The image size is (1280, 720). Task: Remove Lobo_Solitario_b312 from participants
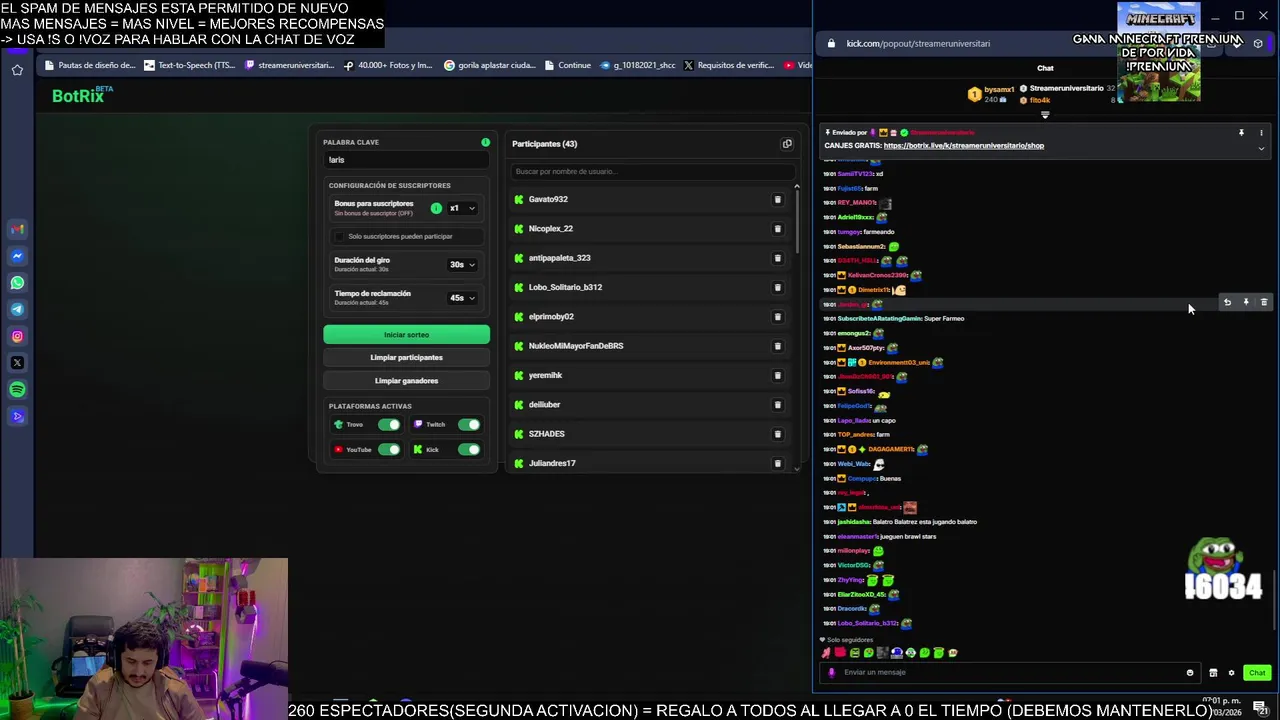click(x=777, y=287)
